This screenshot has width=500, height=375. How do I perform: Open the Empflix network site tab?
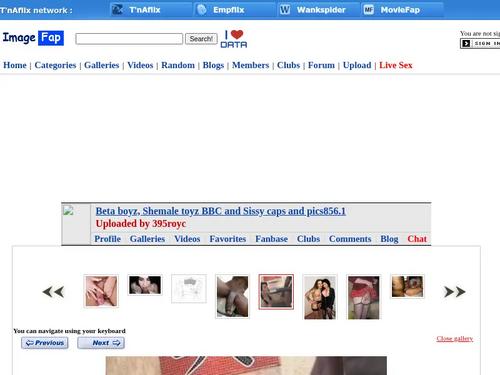tap(234, 10)
